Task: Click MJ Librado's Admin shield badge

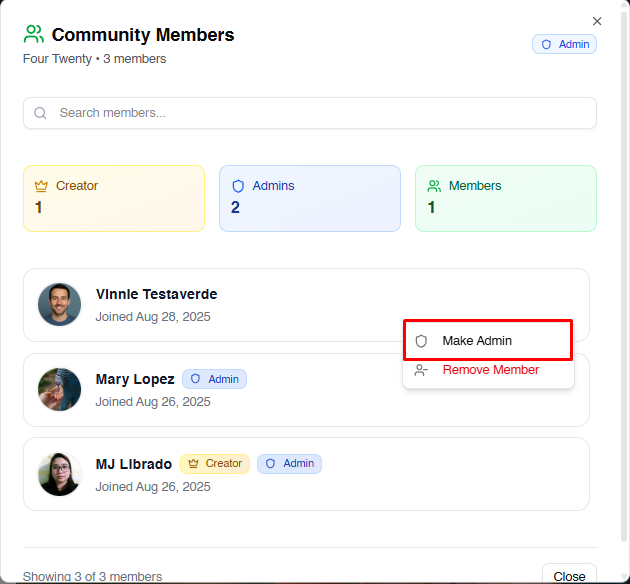Action: click(x=289, y=464)
